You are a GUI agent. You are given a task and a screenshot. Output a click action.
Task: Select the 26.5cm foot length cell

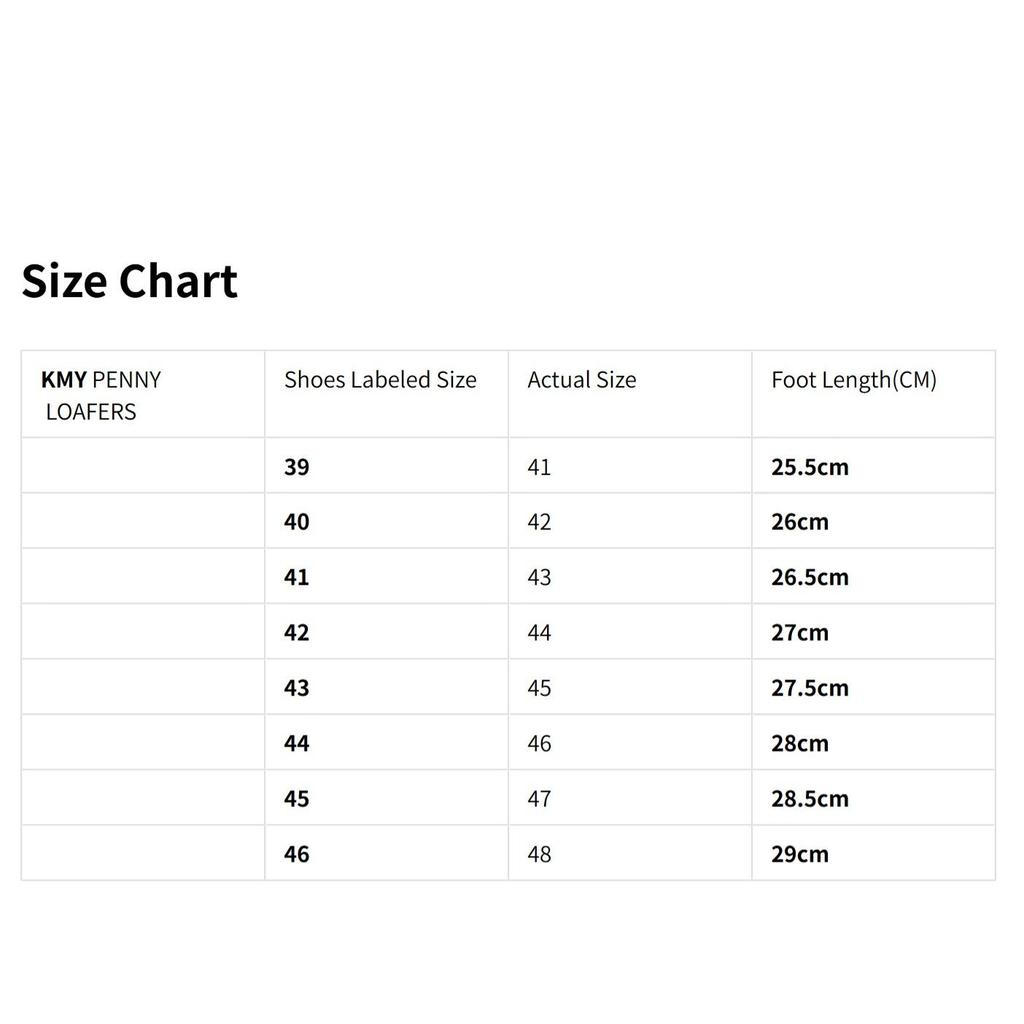[810, 578]
